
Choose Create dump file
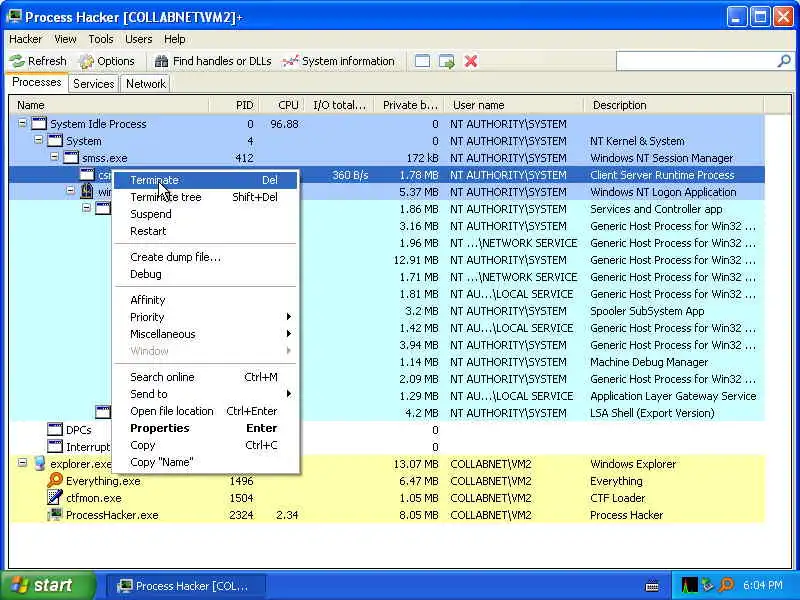click(x=205, y=257)
